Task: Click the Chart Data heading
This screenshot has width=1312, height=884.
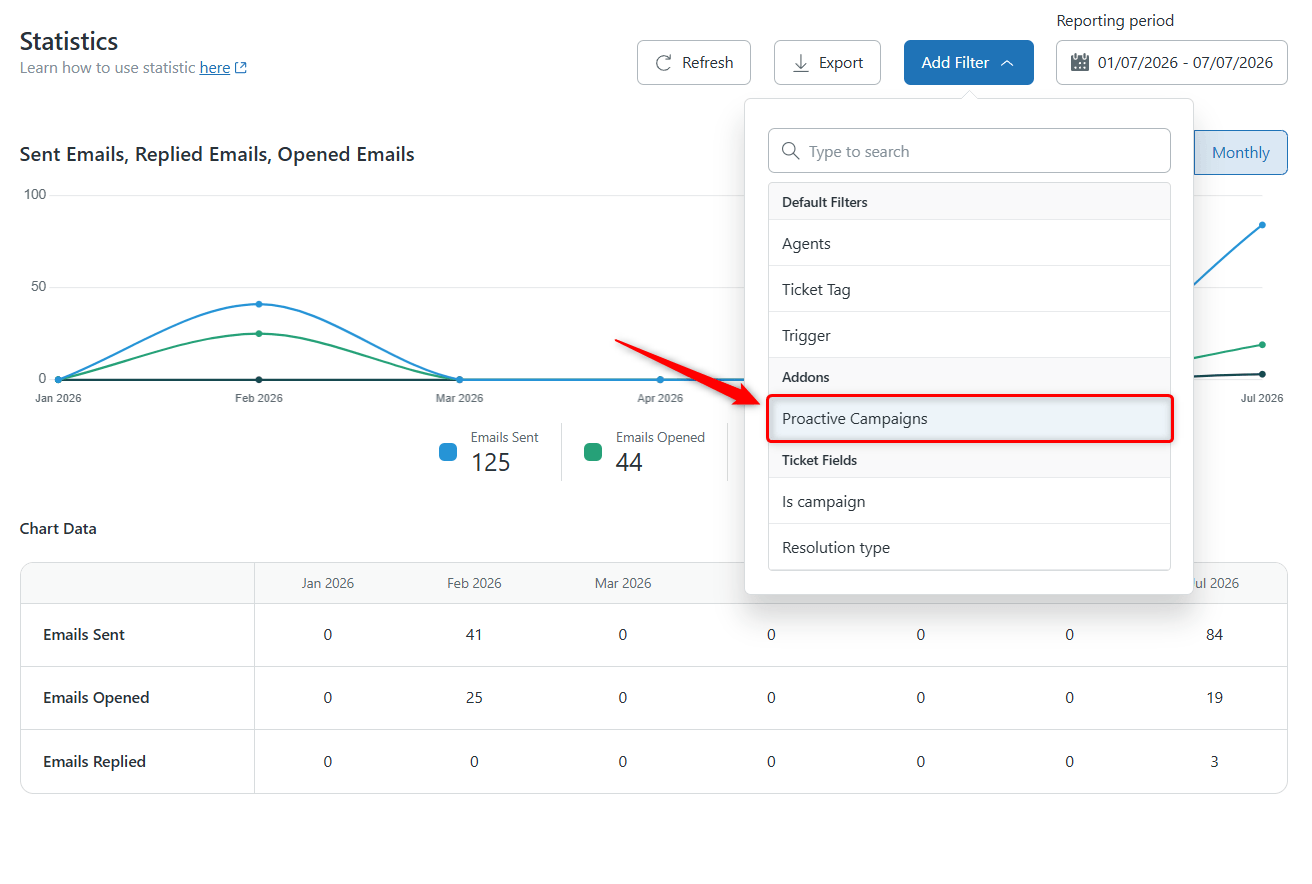Action: [x=58, y=528]
